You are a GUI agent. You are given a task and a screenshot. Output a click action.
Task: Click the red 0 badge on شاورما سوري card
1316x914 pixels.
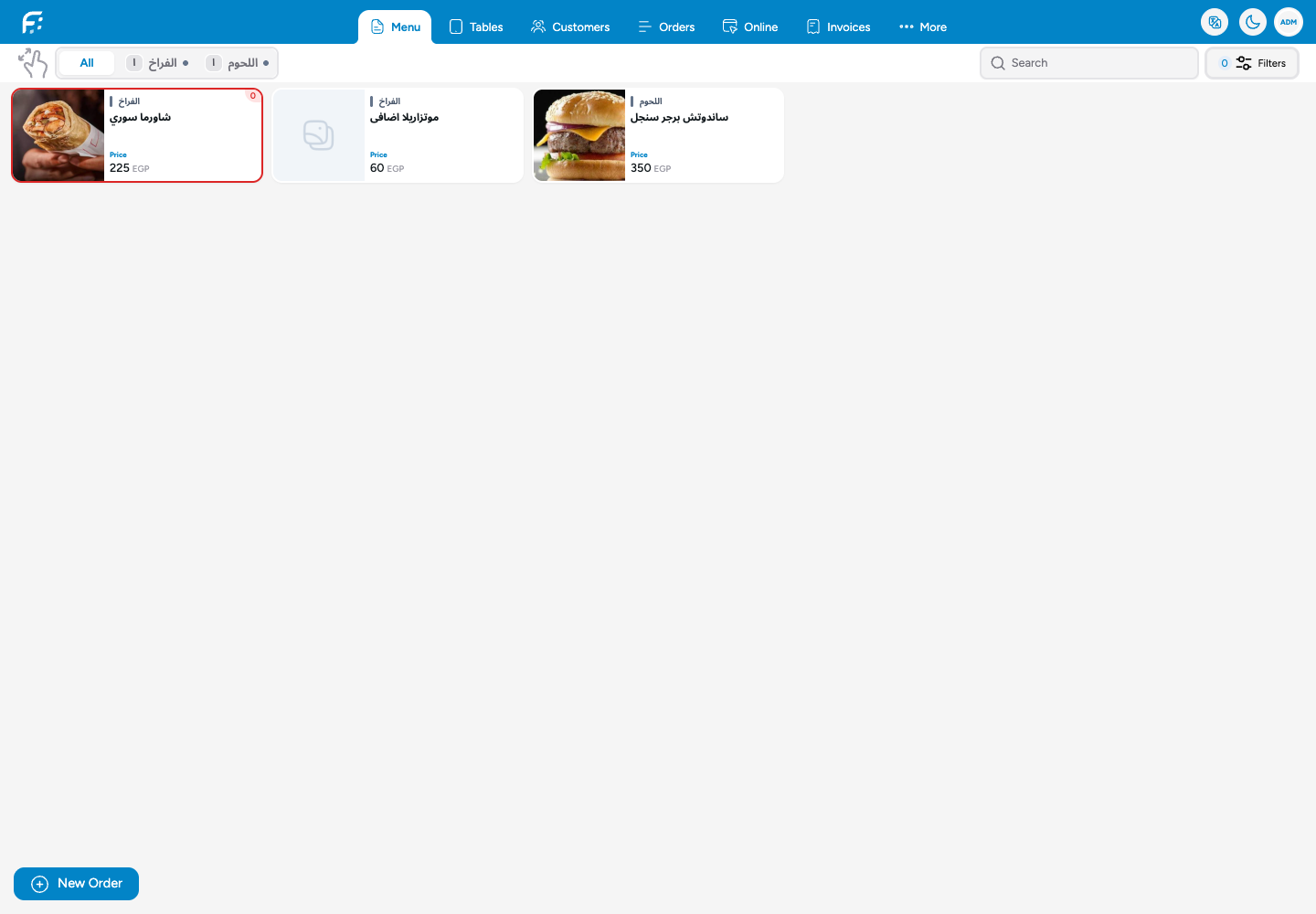(253, 96)
